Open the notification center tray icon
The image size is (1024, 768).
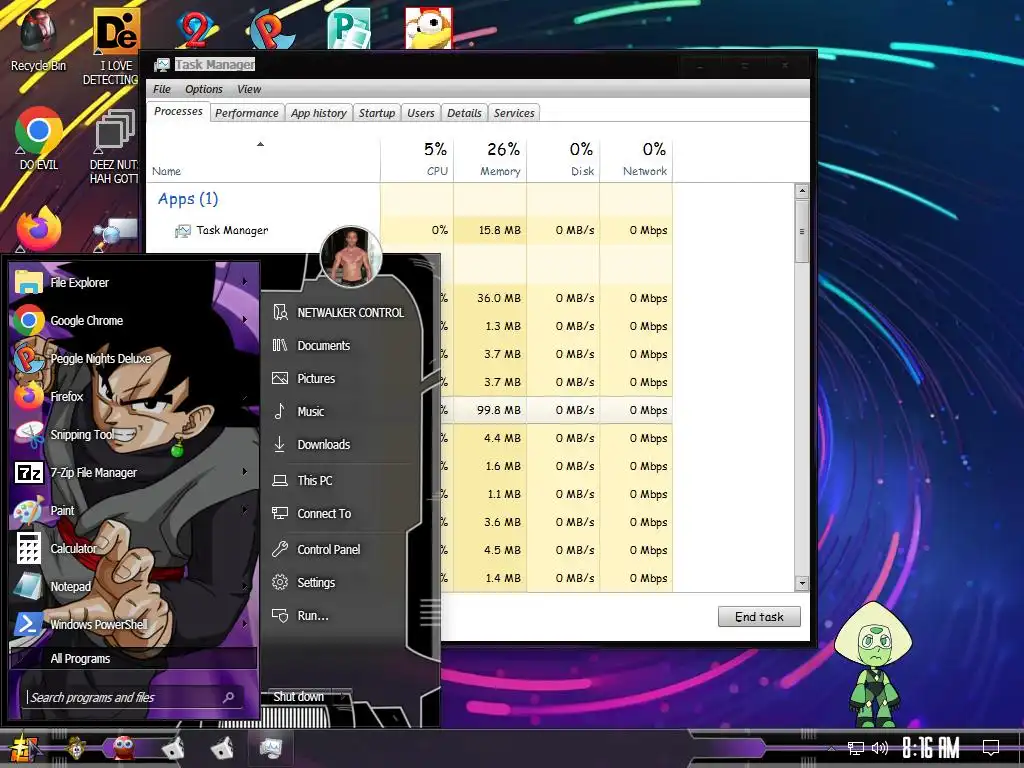991,748
